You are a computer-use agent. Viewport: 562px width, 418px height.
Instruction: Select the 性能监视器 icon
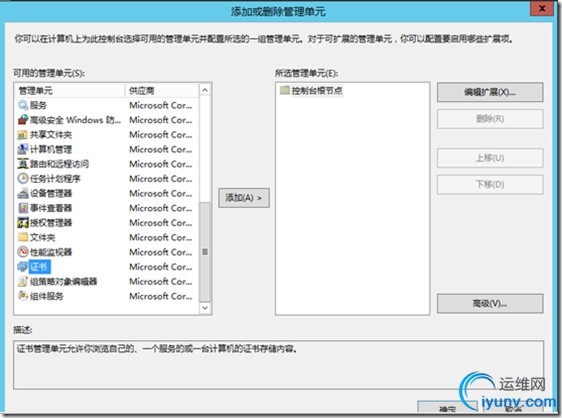click(x=23, y=252)
